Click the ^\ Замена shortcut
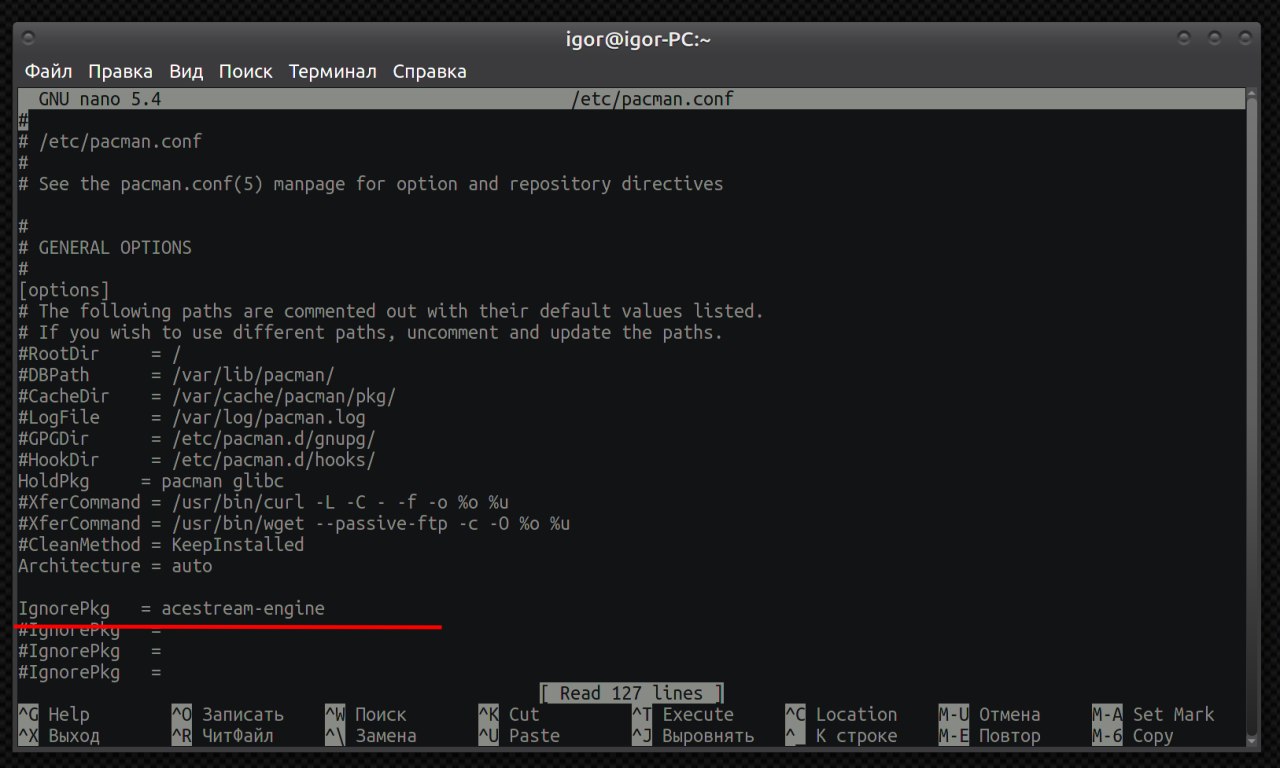 coord(371,736)
